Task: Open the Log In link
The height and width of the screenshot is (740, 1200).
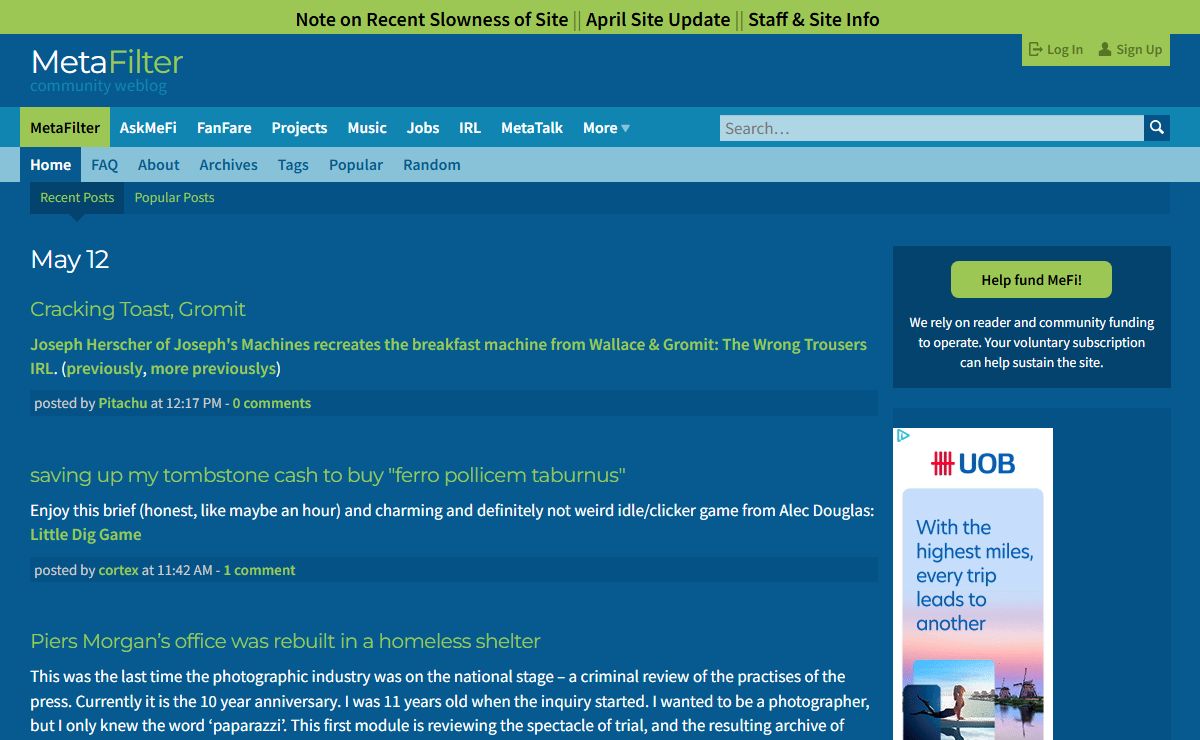Action: [x=1056, y=49]
